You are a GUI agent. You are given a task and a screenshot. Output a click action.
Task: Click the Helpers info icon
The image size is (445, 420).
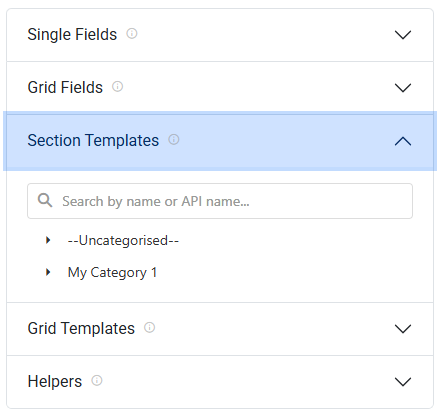tap(97, 380)
